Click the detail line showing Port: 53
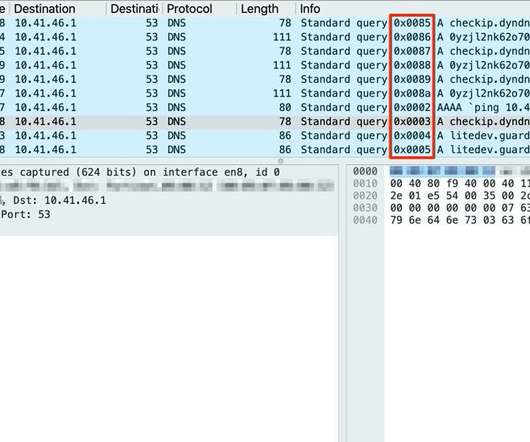530x442 pixels. pyautogui.click(x=169, y=214)
